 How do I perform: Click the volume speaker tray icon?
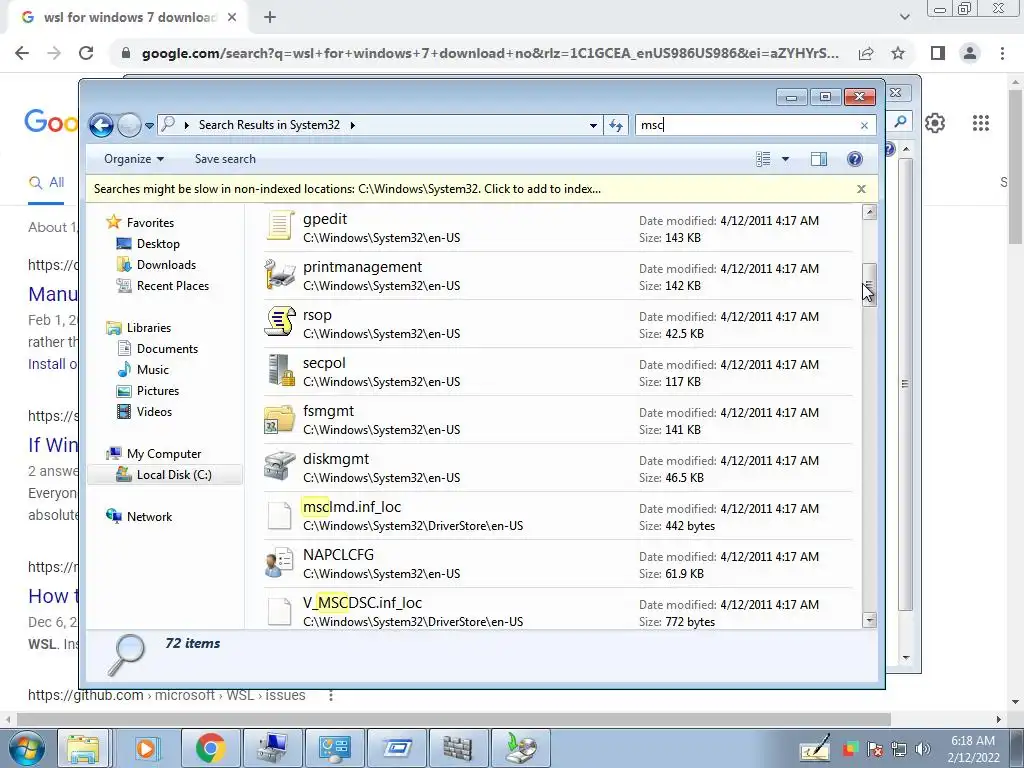pyautogui.click(x=923, y=749)
